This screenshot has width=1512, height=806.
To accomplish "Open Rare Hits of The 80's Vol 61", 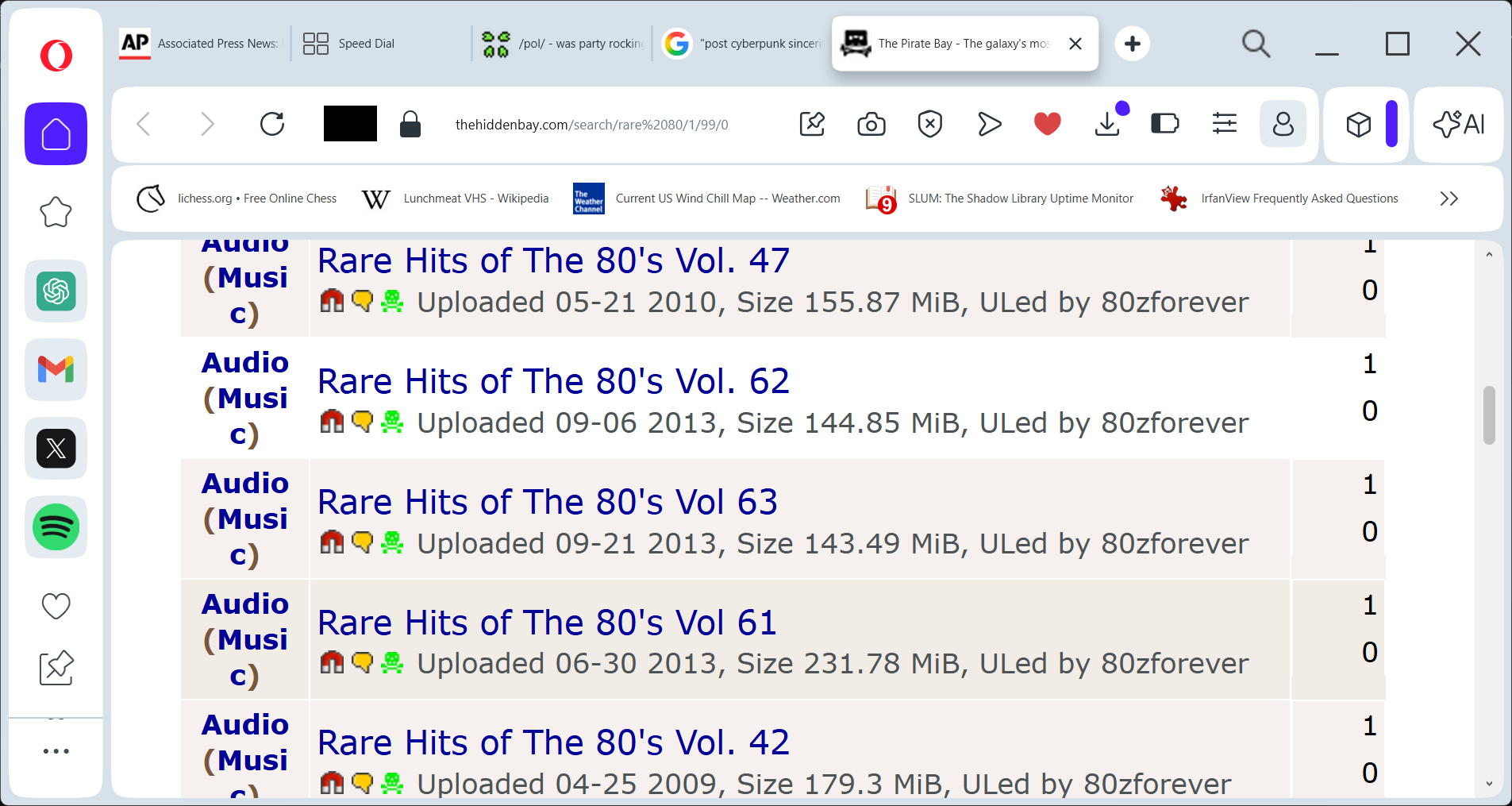I will 547,623.
